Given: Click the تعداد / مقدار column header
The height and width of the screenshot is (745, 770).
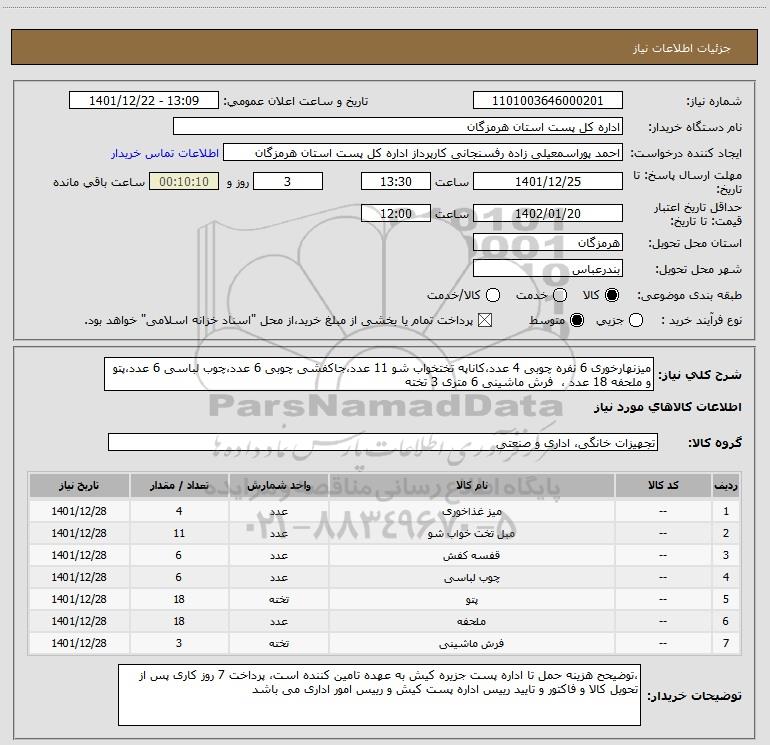Looking at the screenshot, I should tap(179, 486).
